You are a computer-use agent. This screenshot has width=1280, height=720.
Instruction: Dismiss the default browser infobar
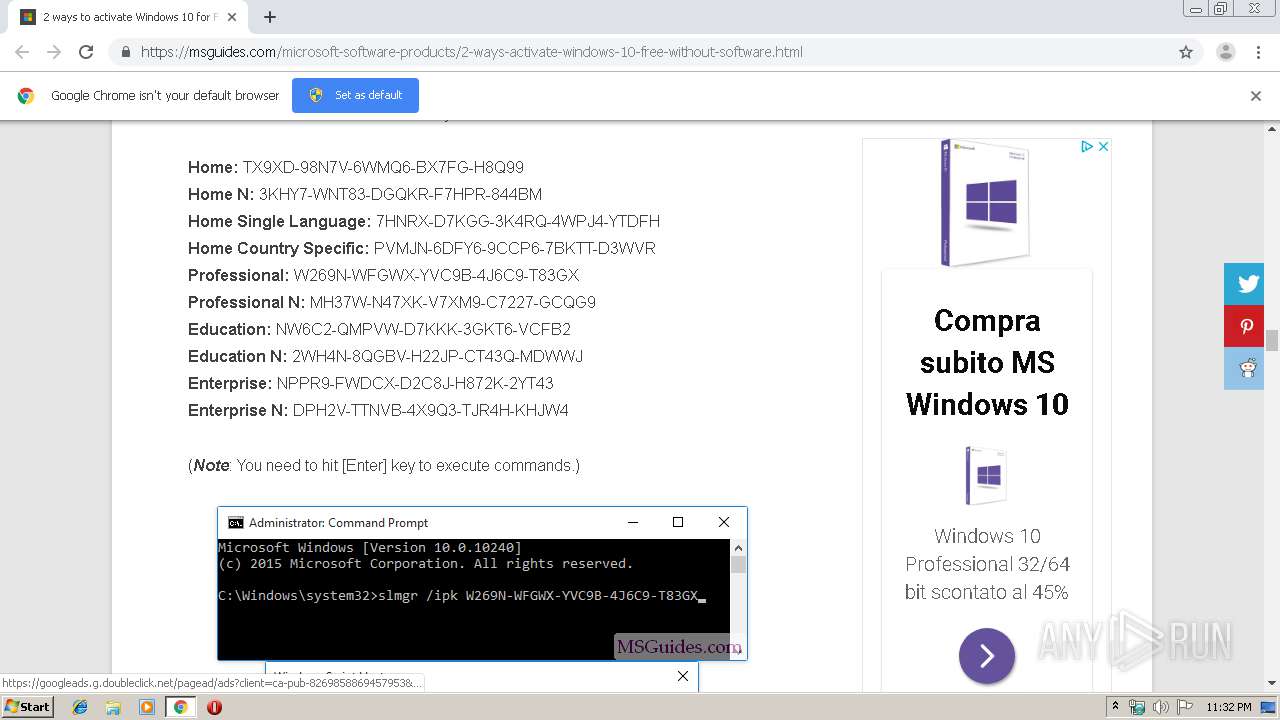(x=1256, y=96)
